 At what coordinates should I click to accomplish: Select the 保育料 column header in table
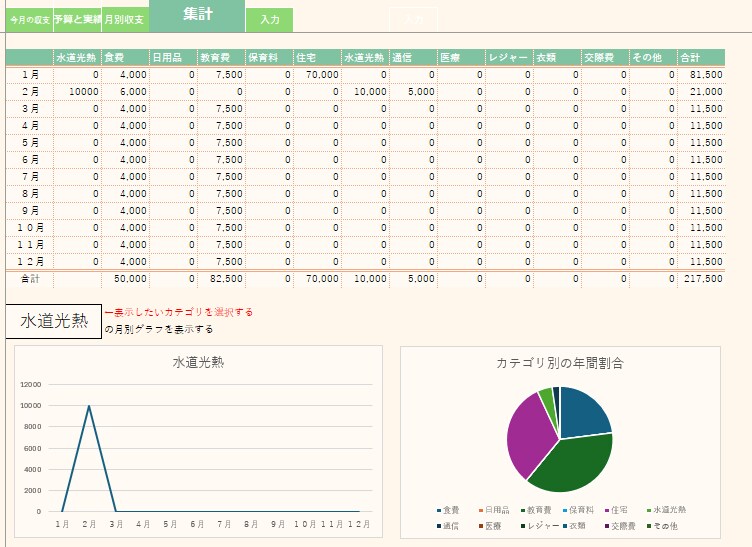pos(270,58)
